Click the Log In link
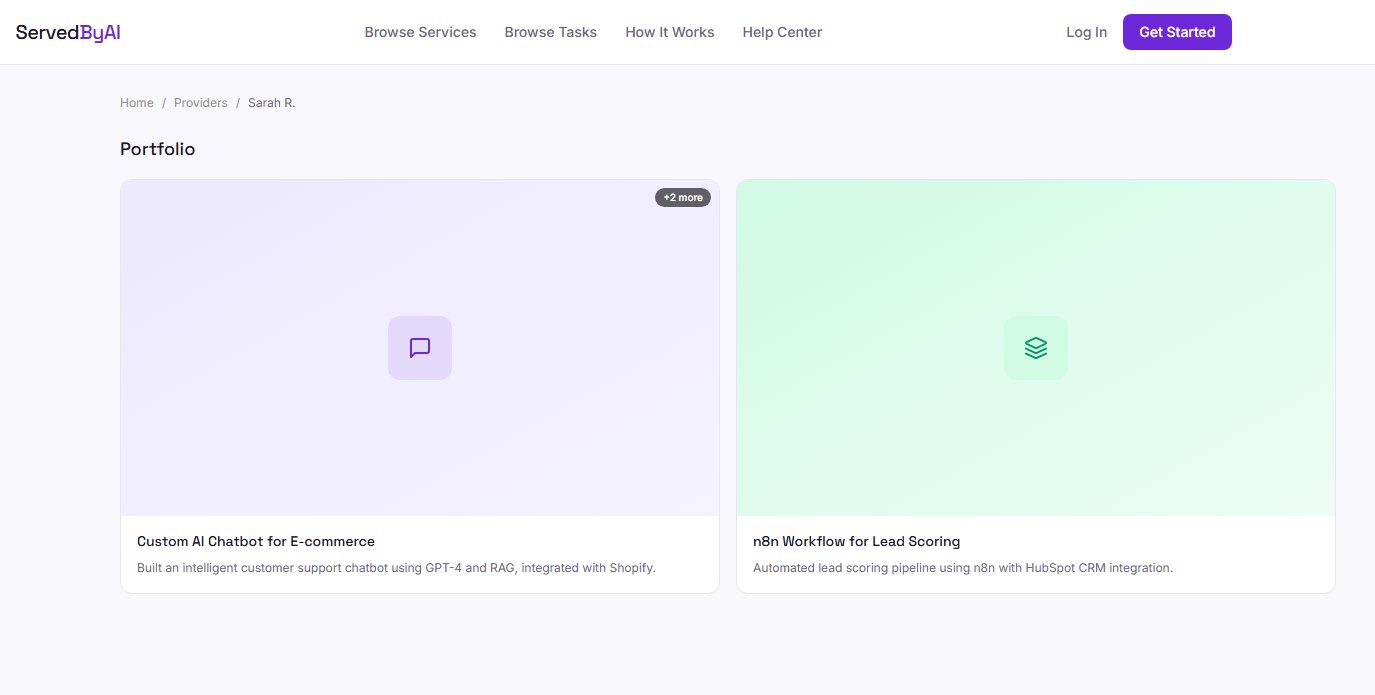This screenshot has width=1375, height=695. (x=1086, y=32)
